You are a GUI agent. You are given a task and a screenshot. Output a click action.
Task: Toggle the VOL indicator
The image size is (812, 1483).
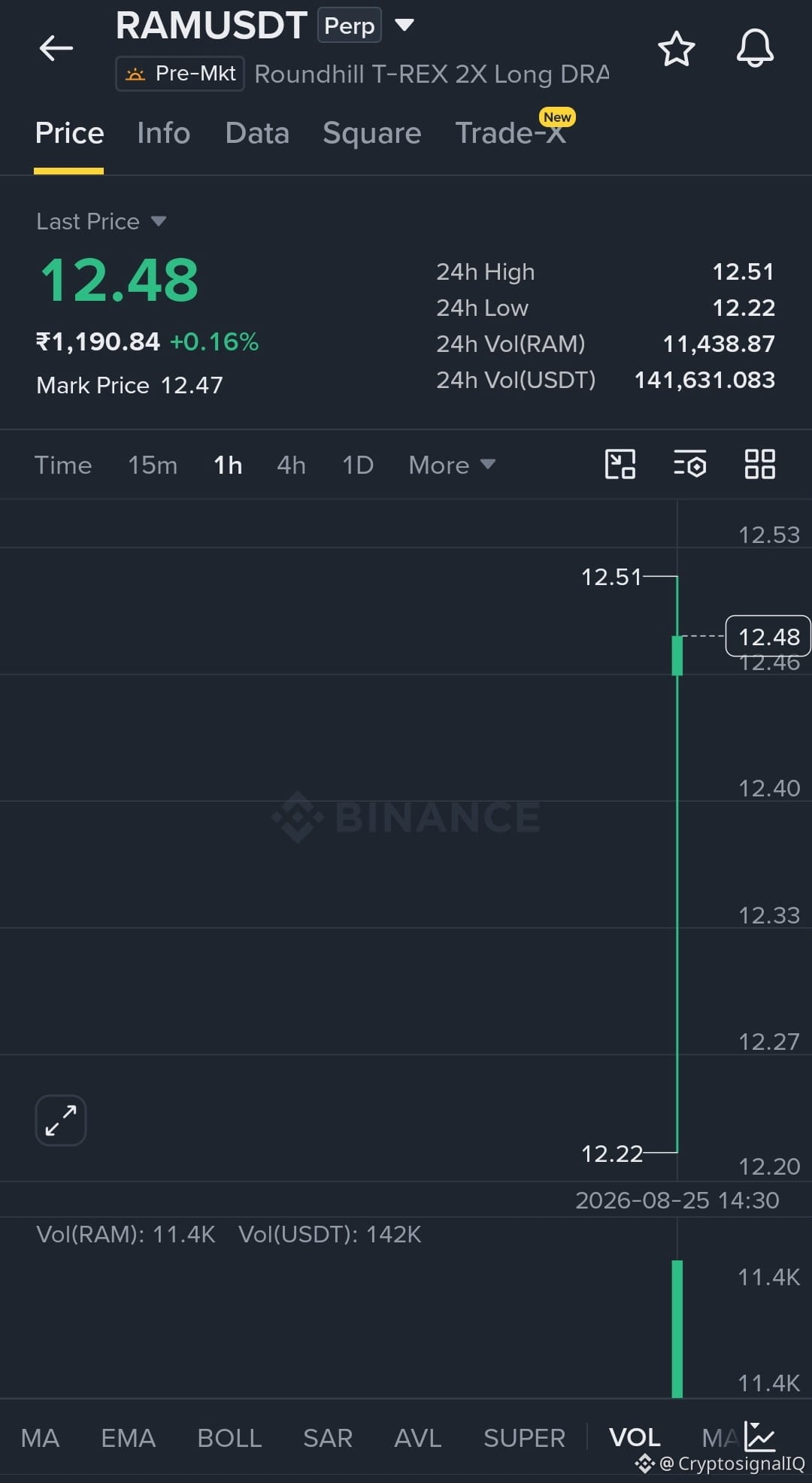[x=635, y=1437]
